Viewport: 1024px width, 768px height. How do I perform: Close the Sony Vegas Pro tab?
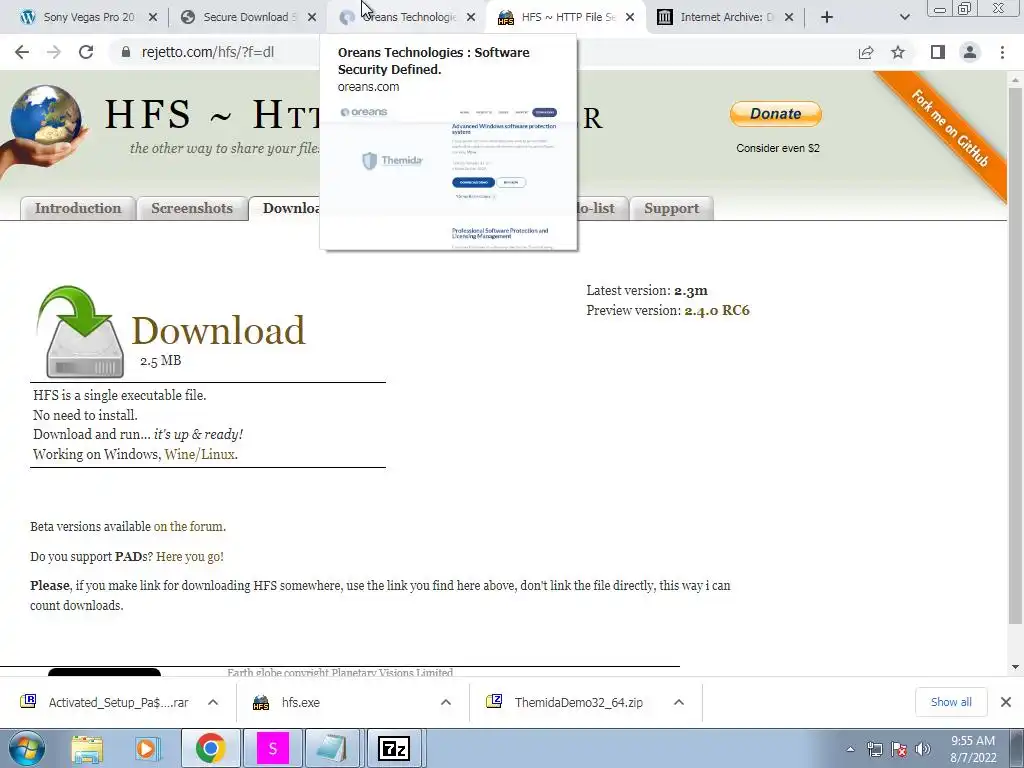pyautogui.click(x=153, y=17)
